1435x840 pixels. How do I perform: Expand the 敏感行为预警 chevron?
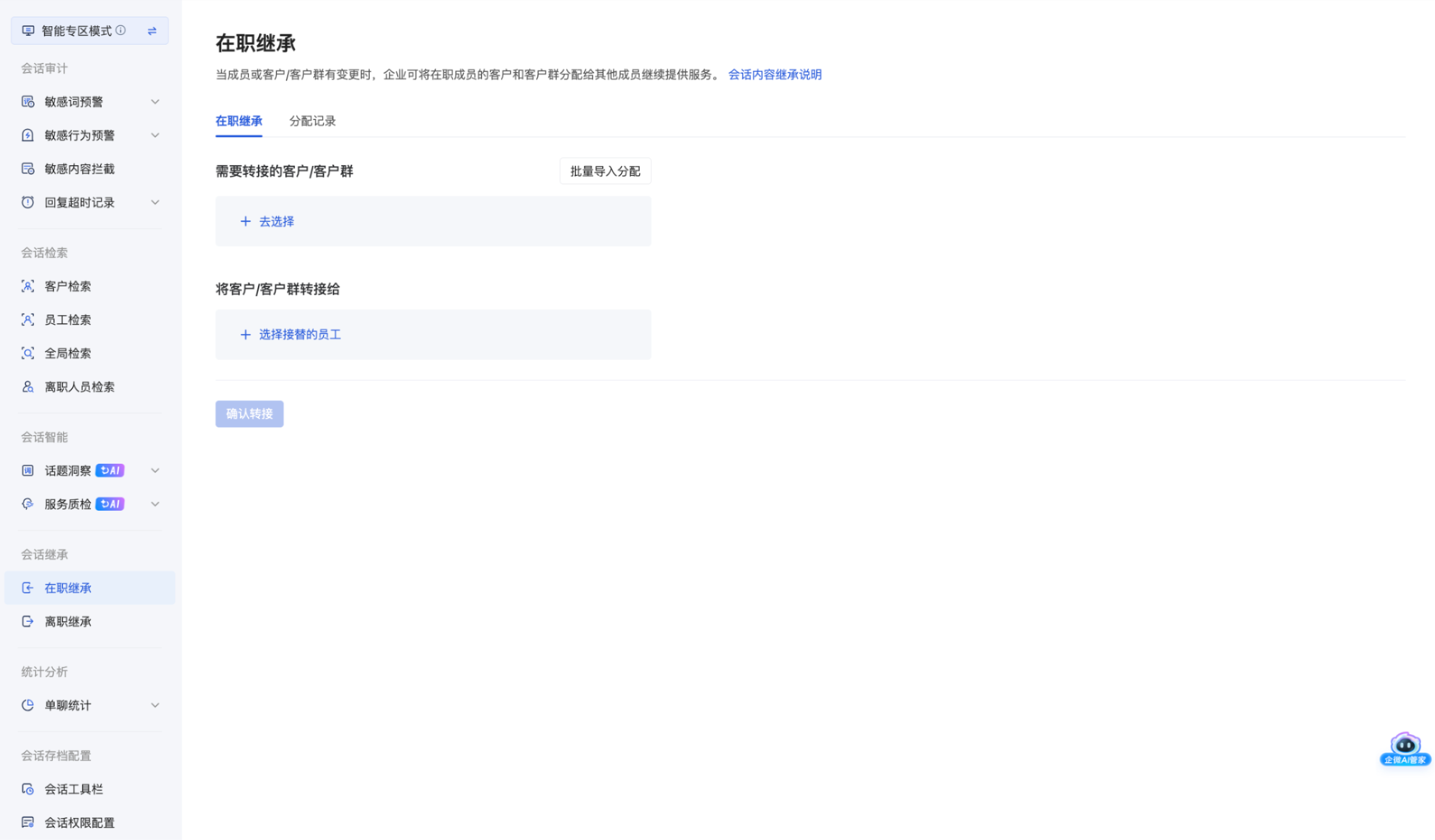(155, 136)
